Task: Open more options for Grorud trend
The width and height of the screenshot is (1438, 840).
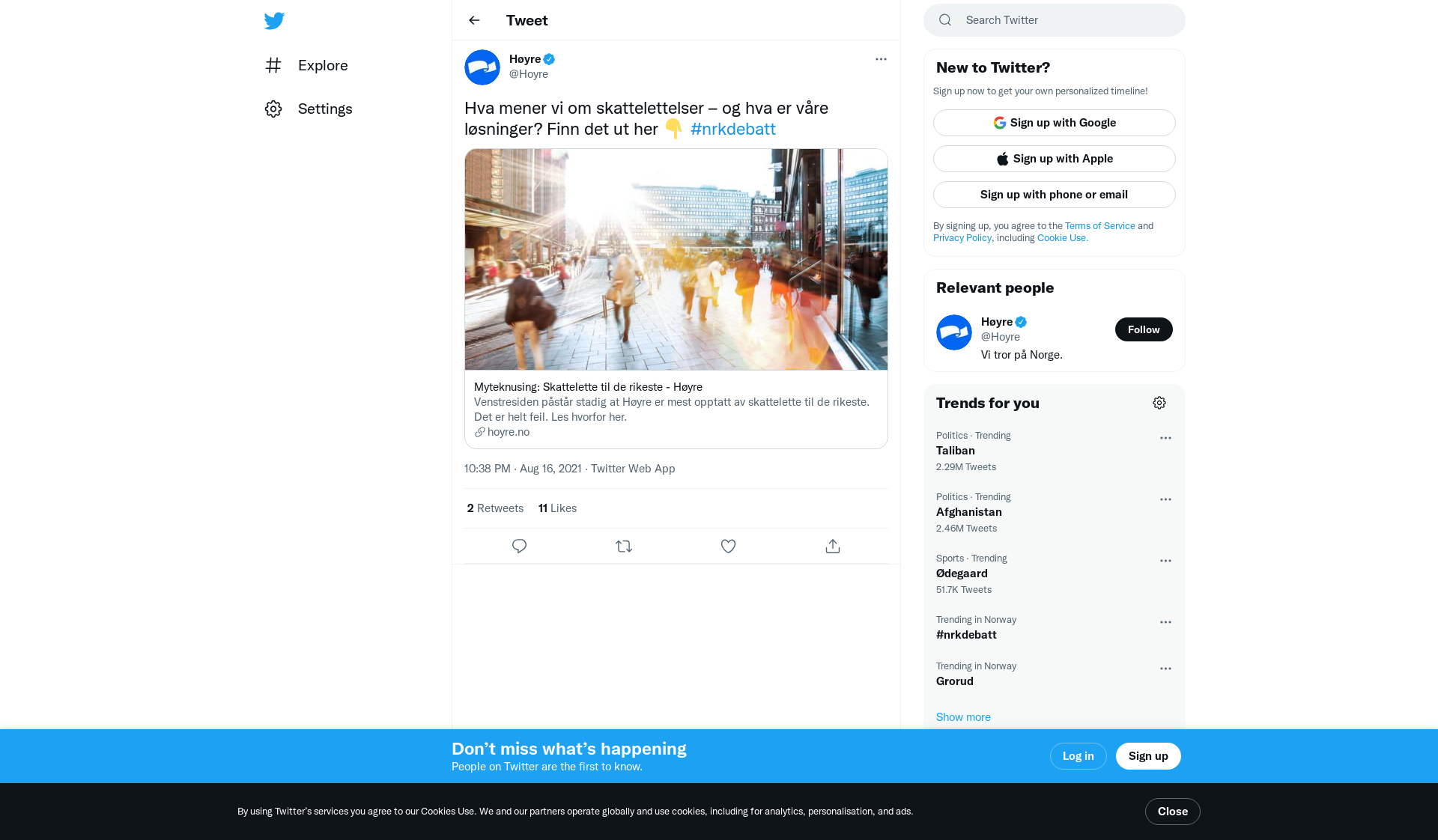Action: click(1165, 669)
